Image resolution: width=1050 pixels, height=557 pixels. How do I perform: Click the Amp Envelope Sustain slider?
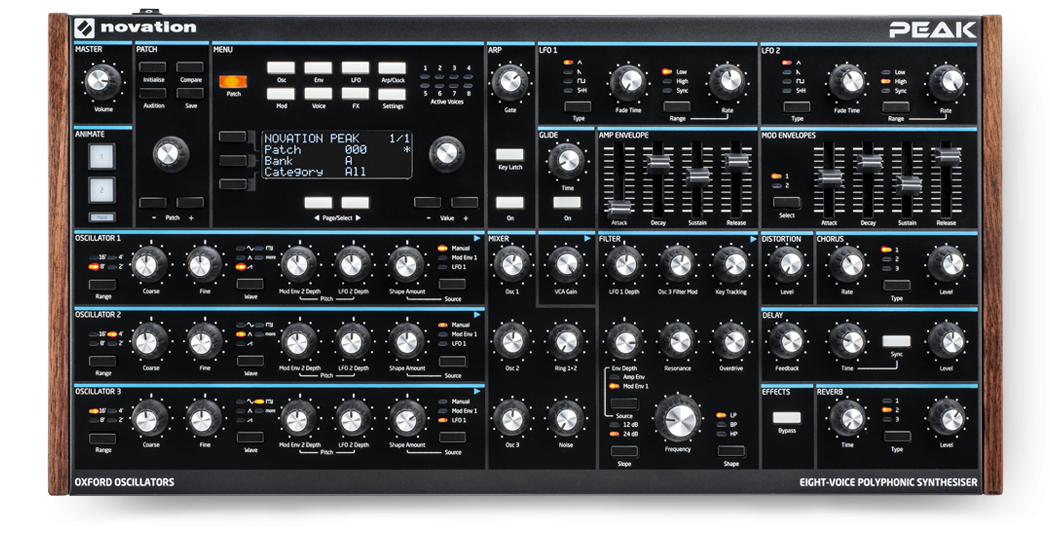[698, 176]
